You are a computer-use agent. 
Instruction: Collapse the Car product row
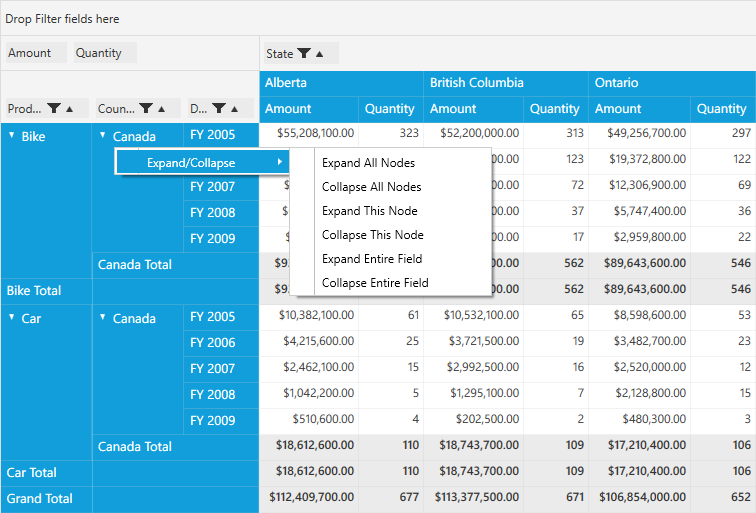(x=12, y=317)
